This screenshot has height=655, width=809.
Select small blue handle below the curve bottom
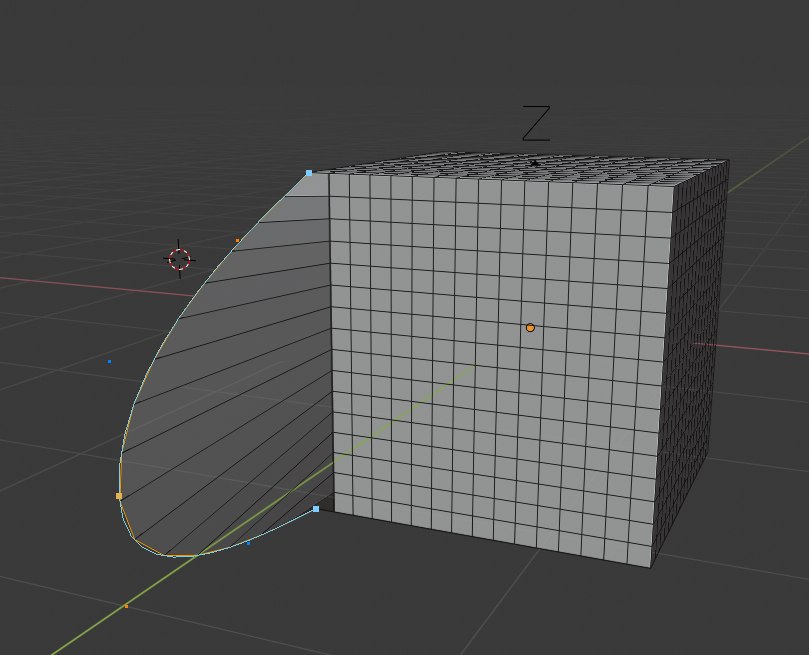point(248,543)
